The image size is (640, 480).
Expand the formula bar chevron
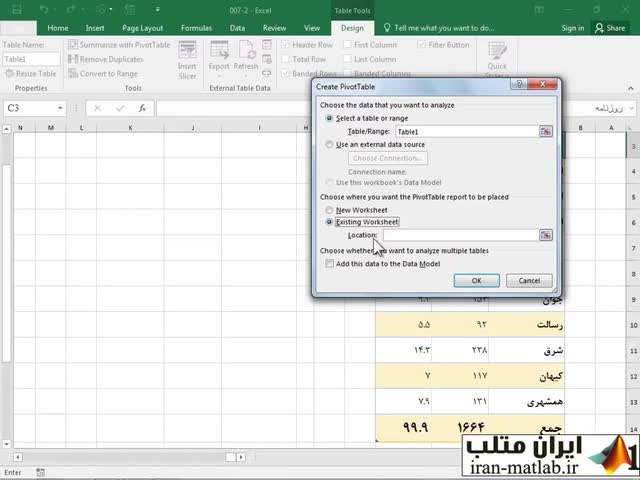(x=631, y=108)
